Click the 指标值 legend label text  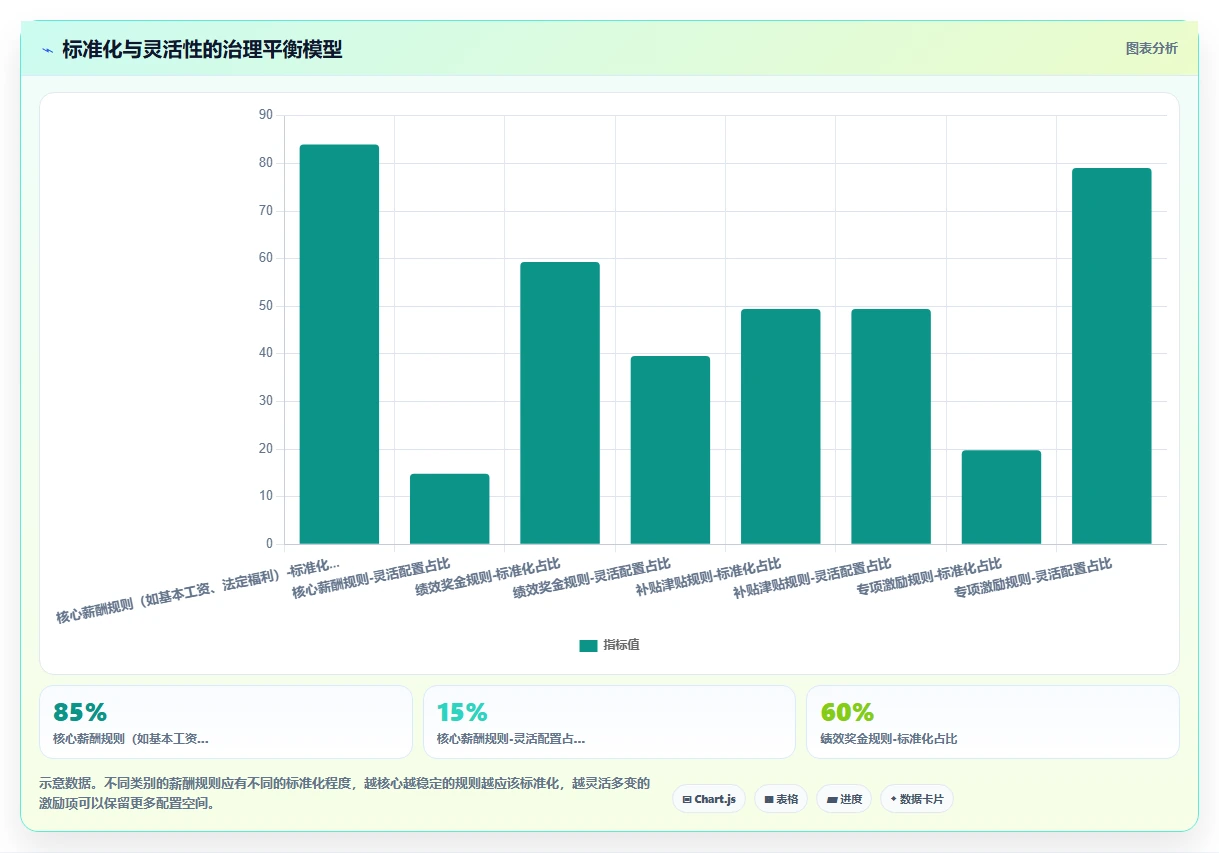click(621, 645)
